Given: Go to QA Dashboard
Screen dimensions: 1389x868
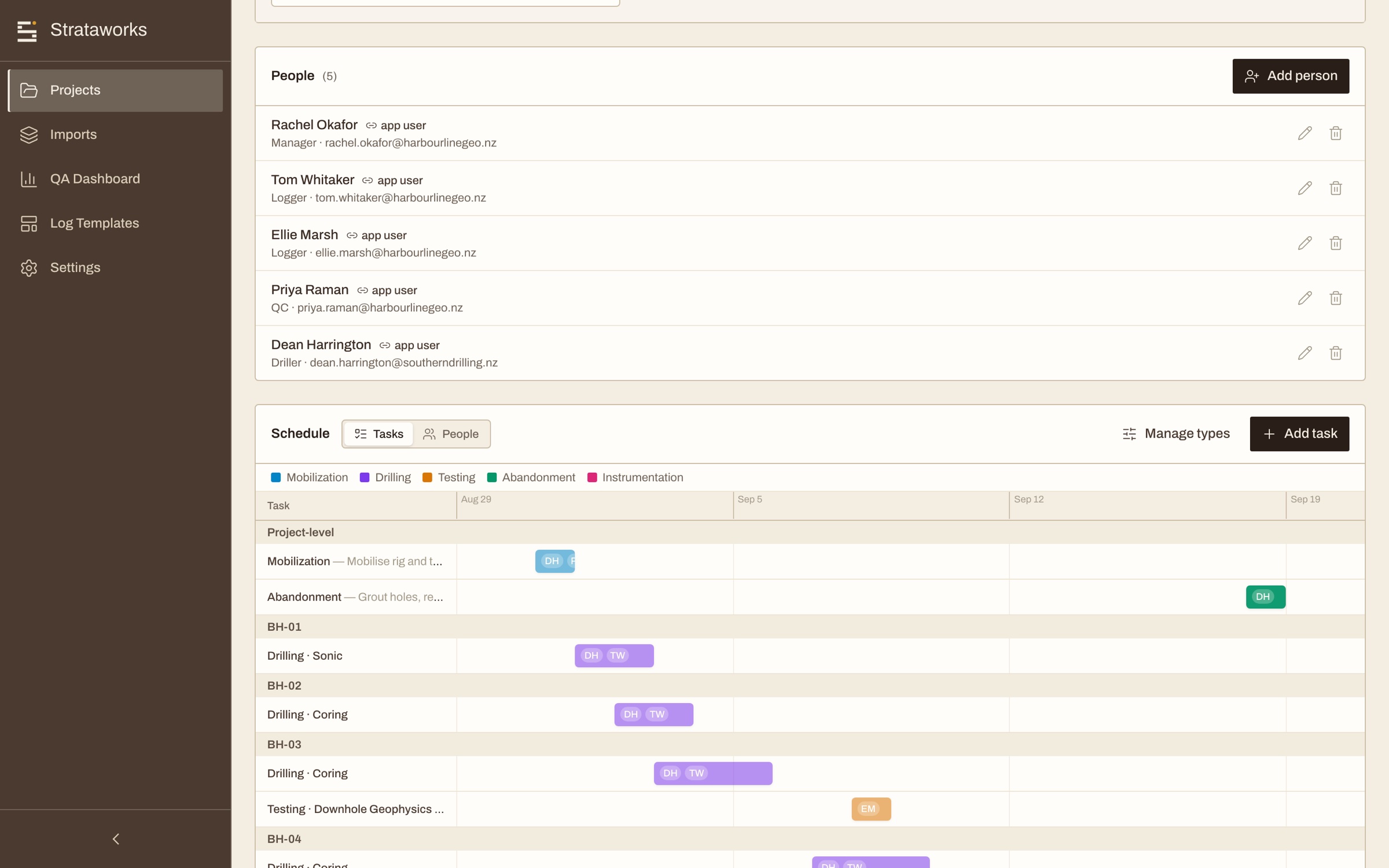Looking at the screenshot, I should coord(116,179).
